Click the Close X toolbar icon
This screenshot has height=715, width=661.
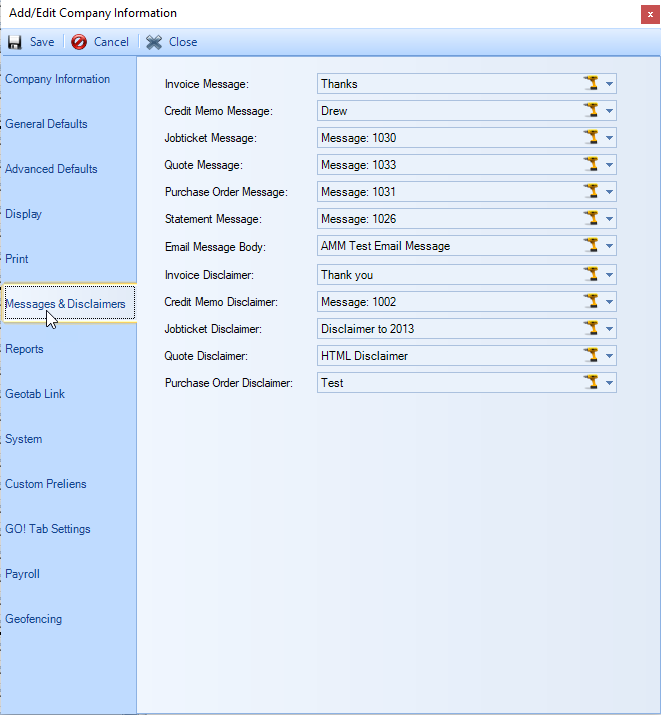tap(154, 42)
